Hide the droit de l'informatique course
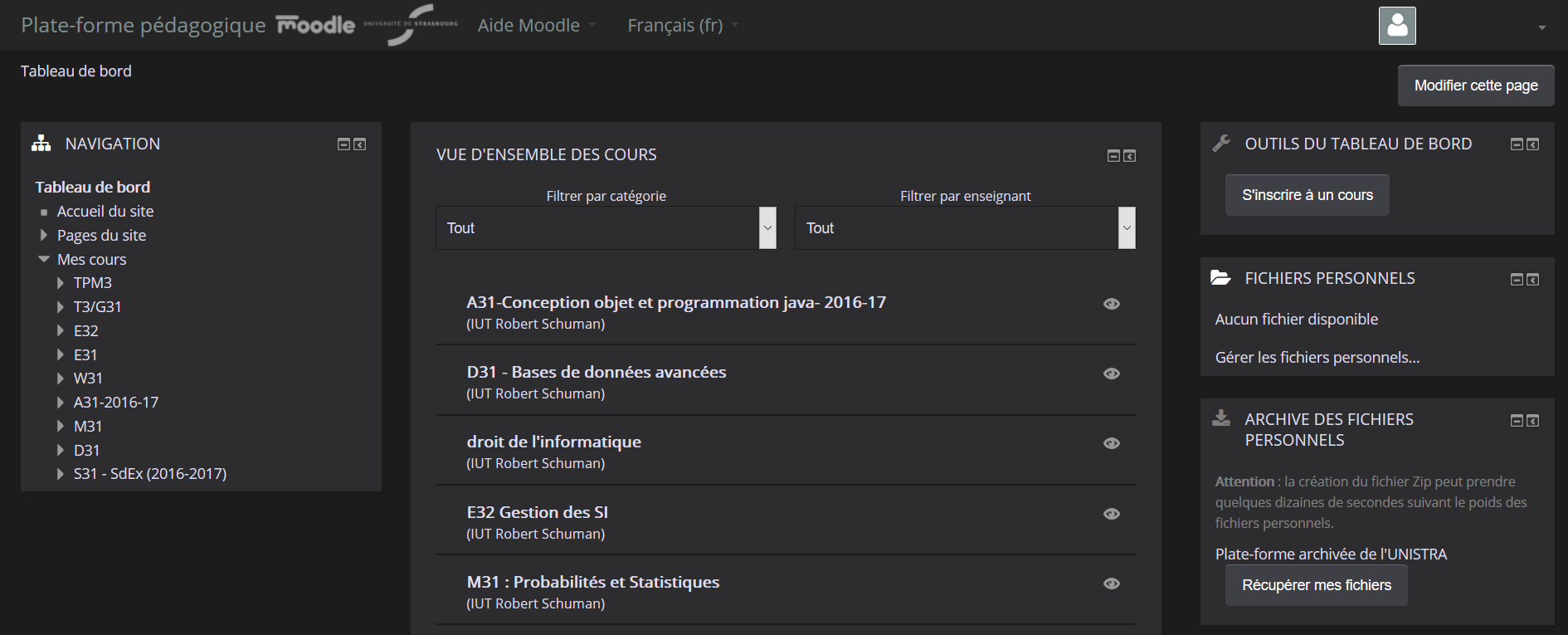Screen dimensions: 1568x635 pos(1112,443)
